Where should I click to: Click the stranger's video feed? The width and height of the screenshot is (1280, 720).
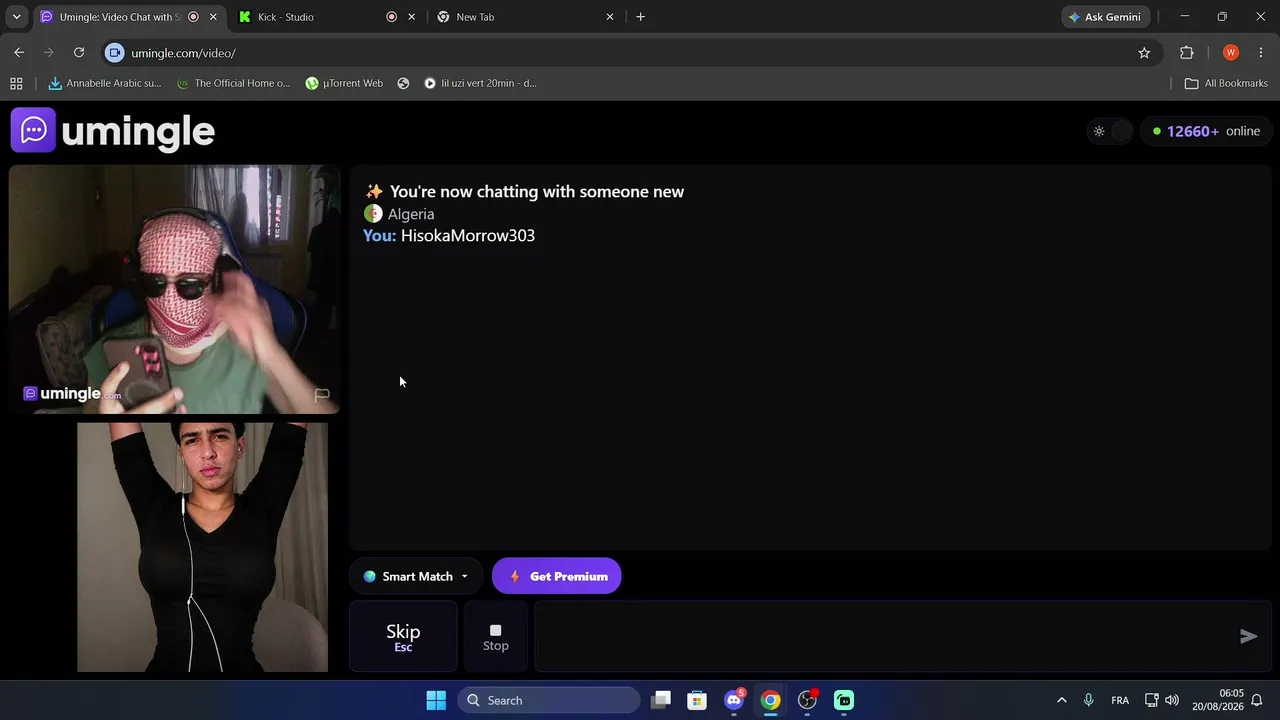174,289
